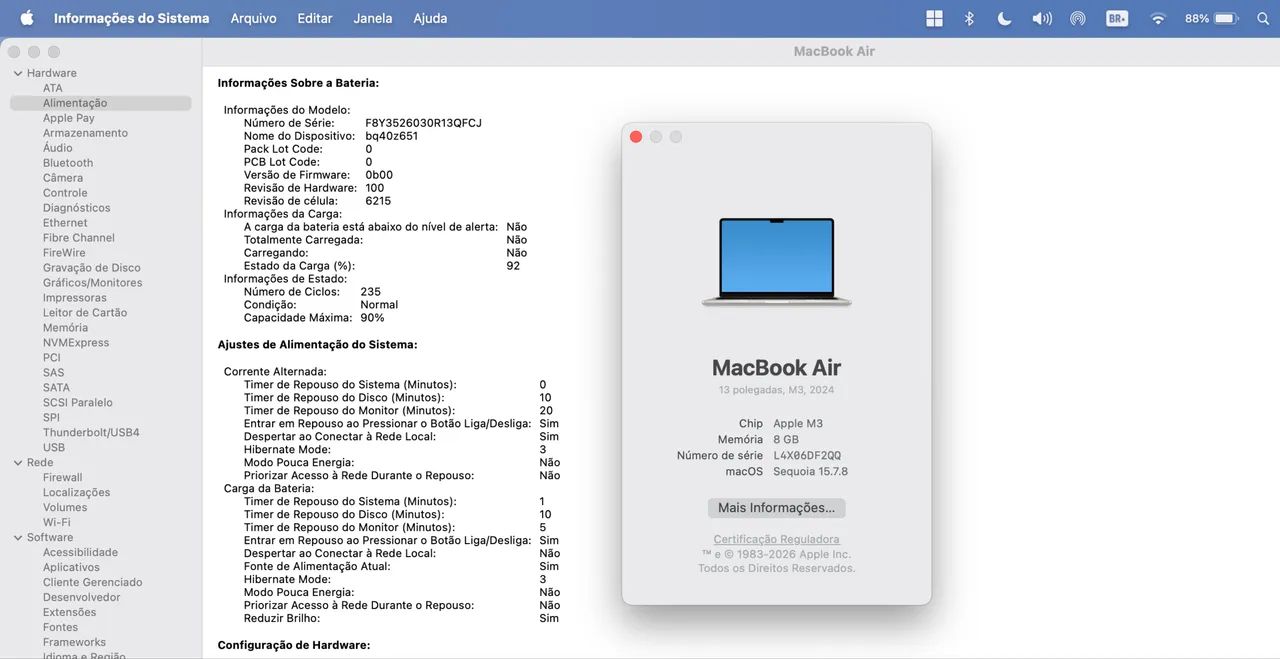Select Bluetooth in the sidebar list
The width and height of the screenshot is (1280, 659).
(x=68, y=163)
